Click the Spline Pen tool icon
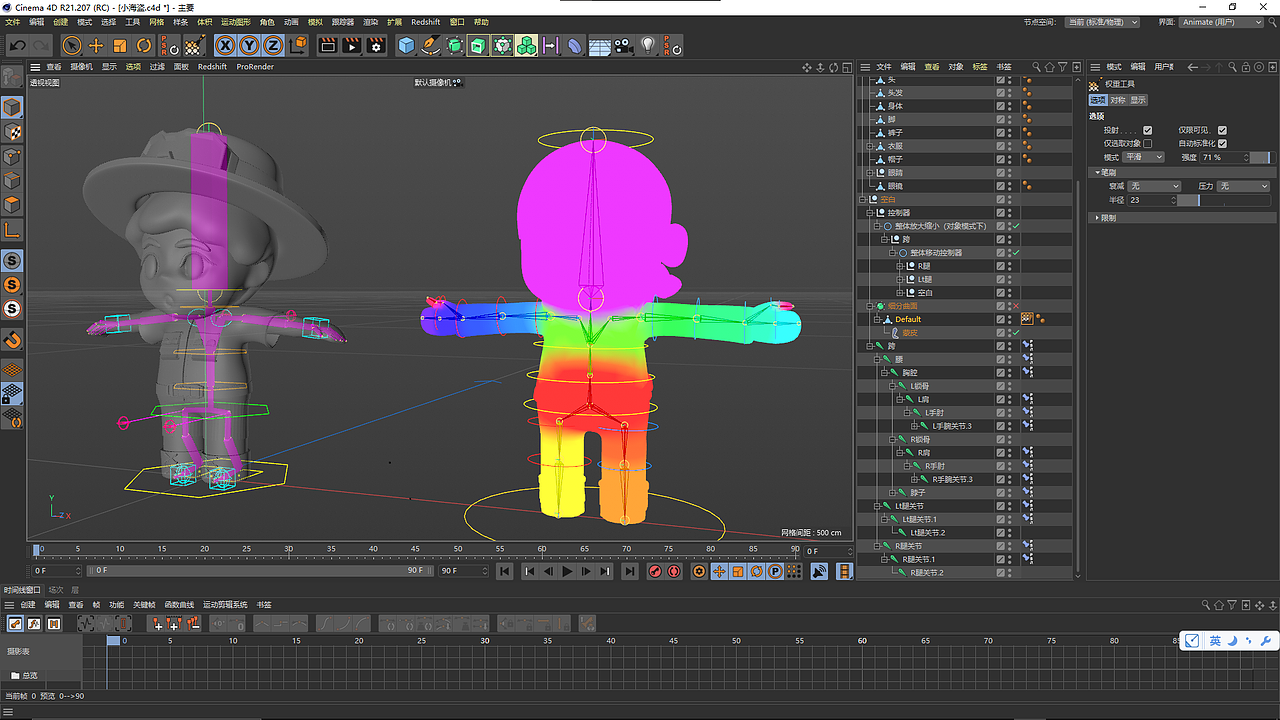This screenshot has height=720, width=1280. pos(430,45)
